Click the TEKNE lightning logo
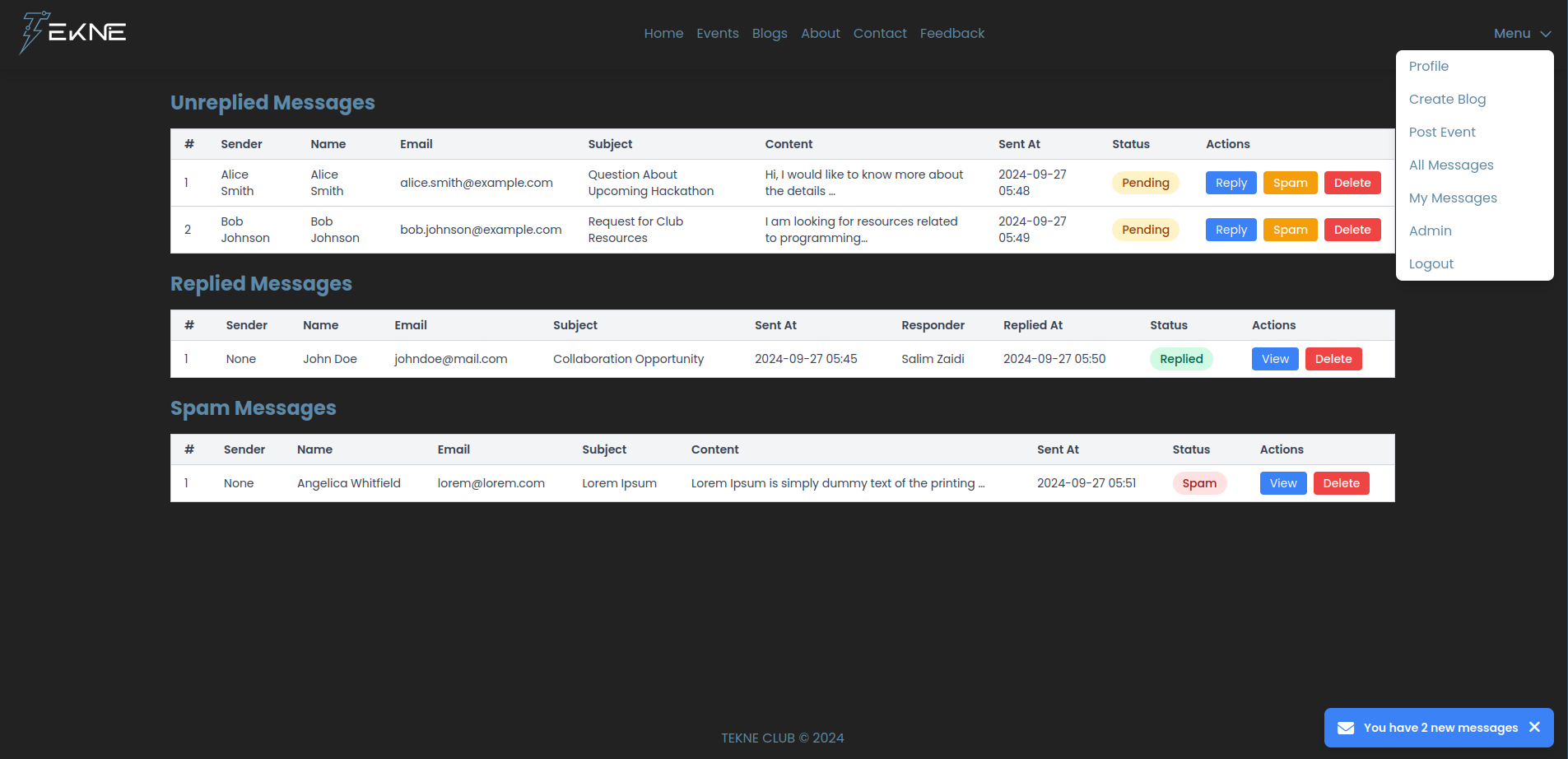 tap(72, 33)
